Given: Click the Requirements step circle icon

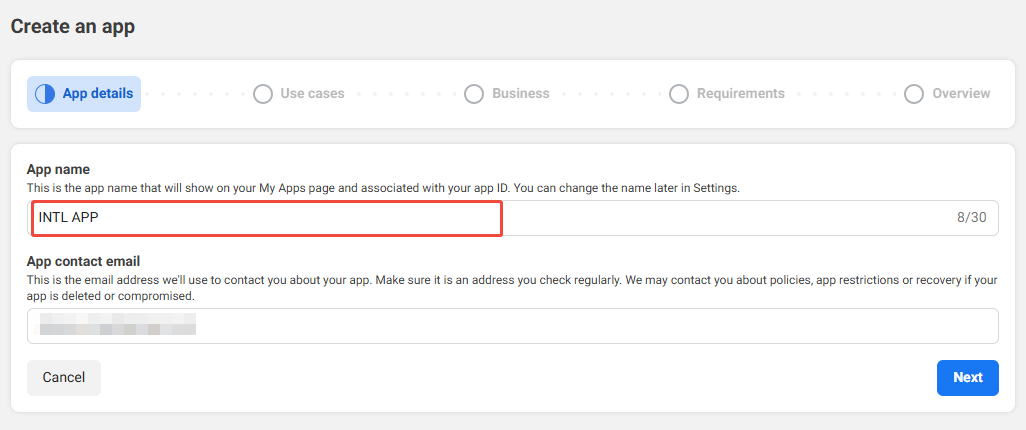Looking at the screenshot, I should click(x=679, y=94).
